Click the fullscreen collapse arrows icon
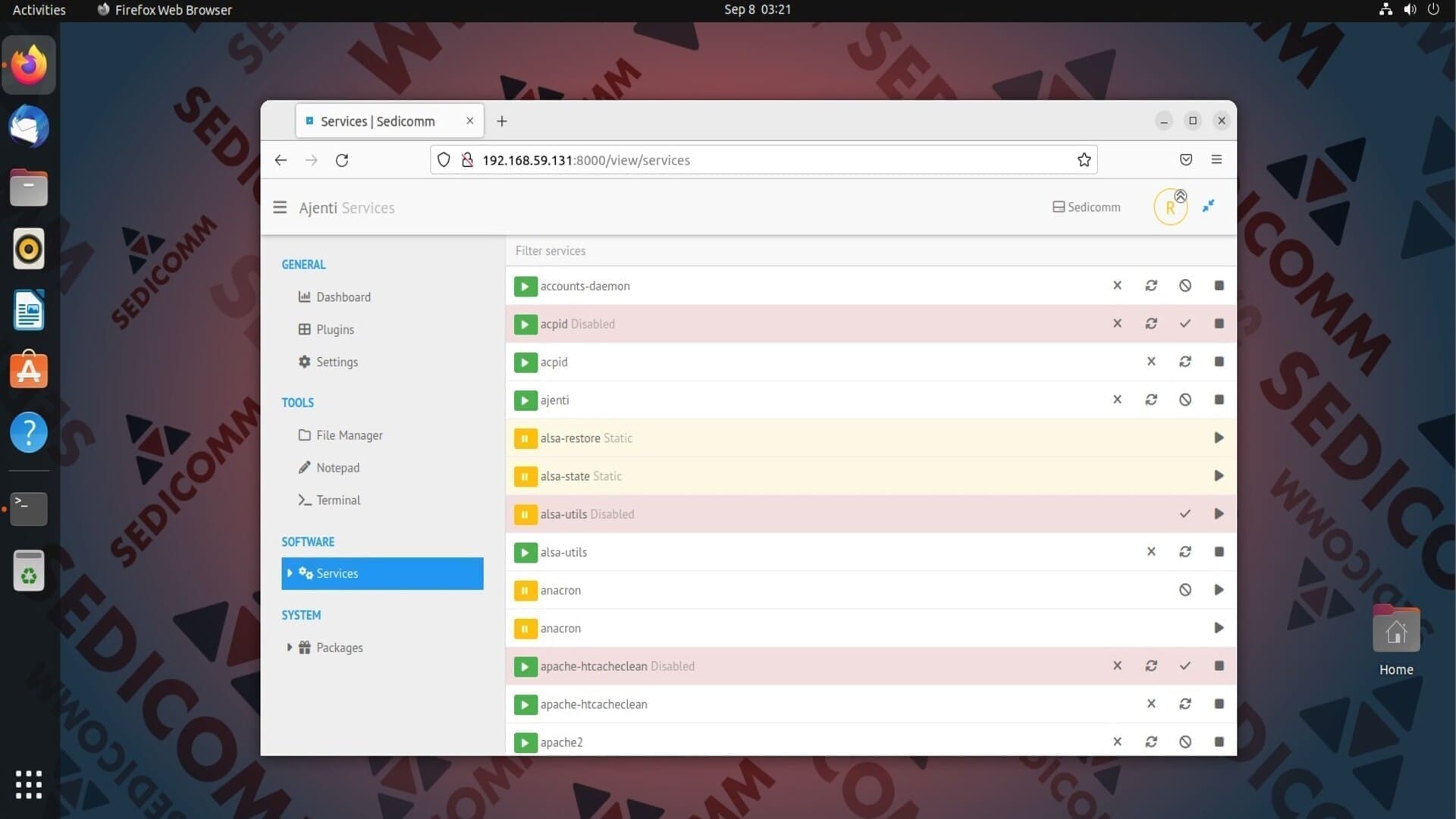1456x819 pixels. (x=1208, y=206)
